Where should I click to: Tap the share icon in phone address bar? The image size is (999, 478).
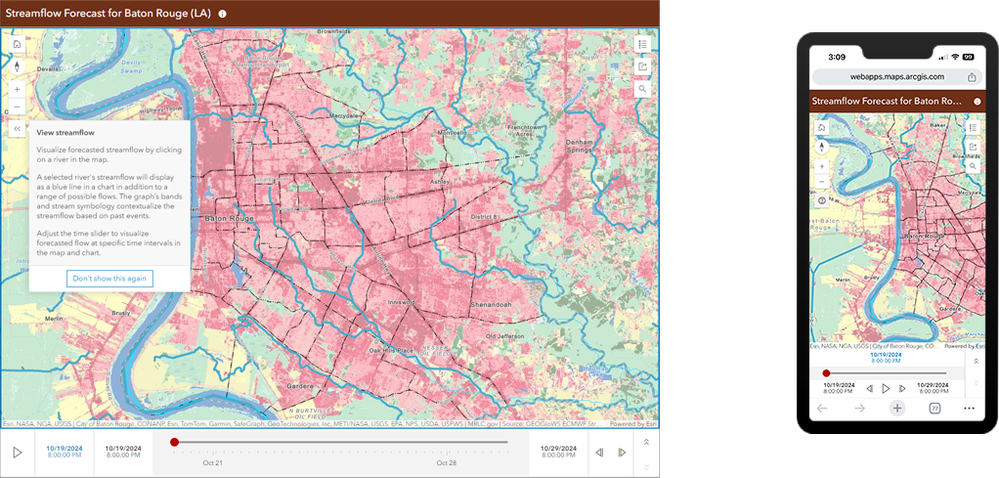tap(972, 76)
